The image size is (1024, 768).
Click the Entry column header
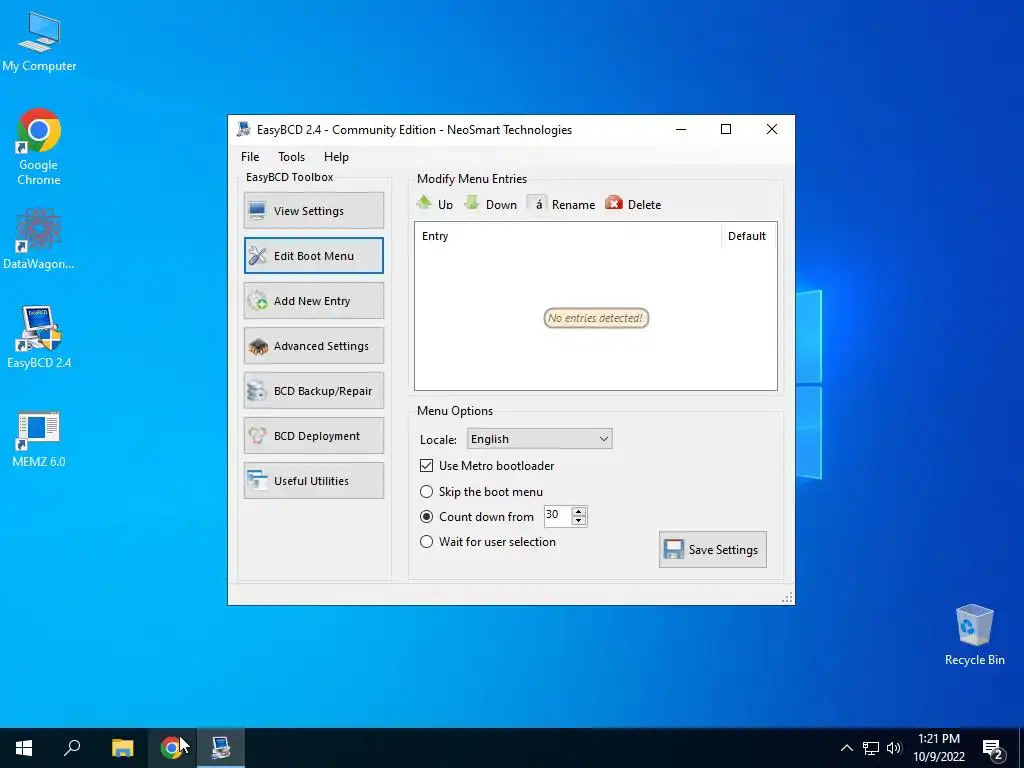pyautogui.click(x=568, y=236)
